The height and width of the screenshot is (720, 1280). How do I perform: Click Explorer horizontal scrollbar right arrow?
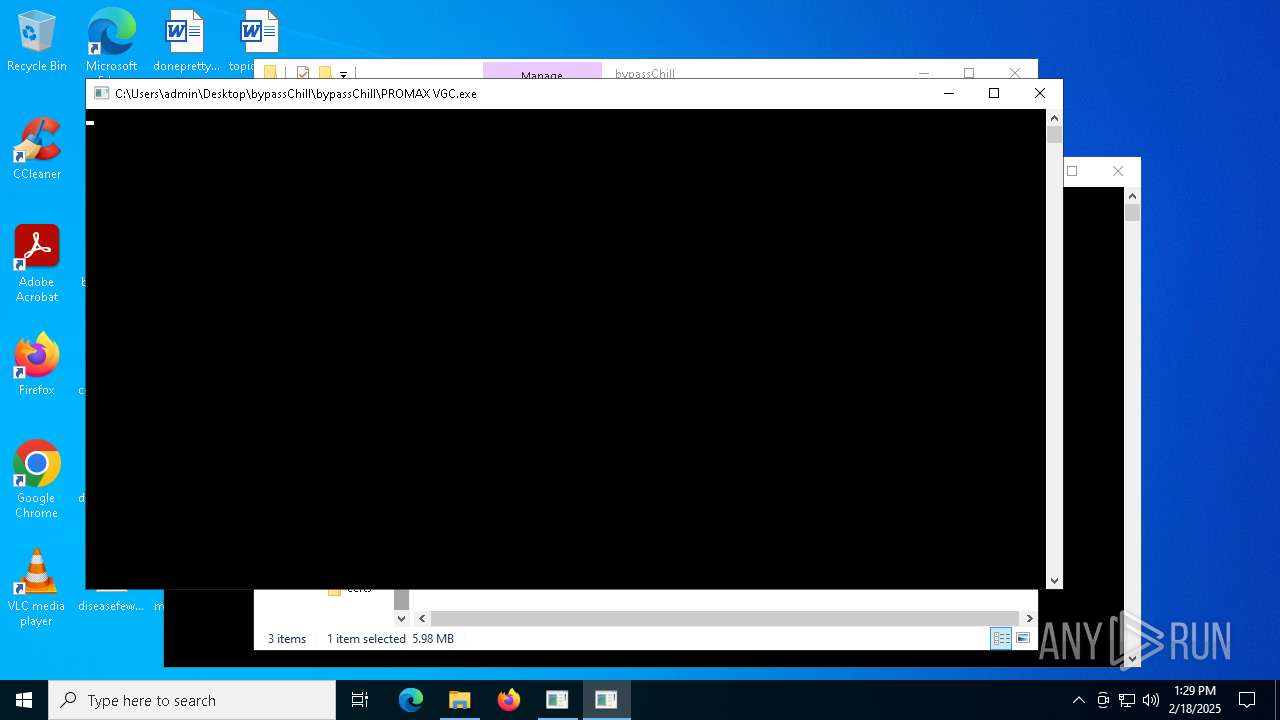pyautogui.click(x=1029, y=619)
